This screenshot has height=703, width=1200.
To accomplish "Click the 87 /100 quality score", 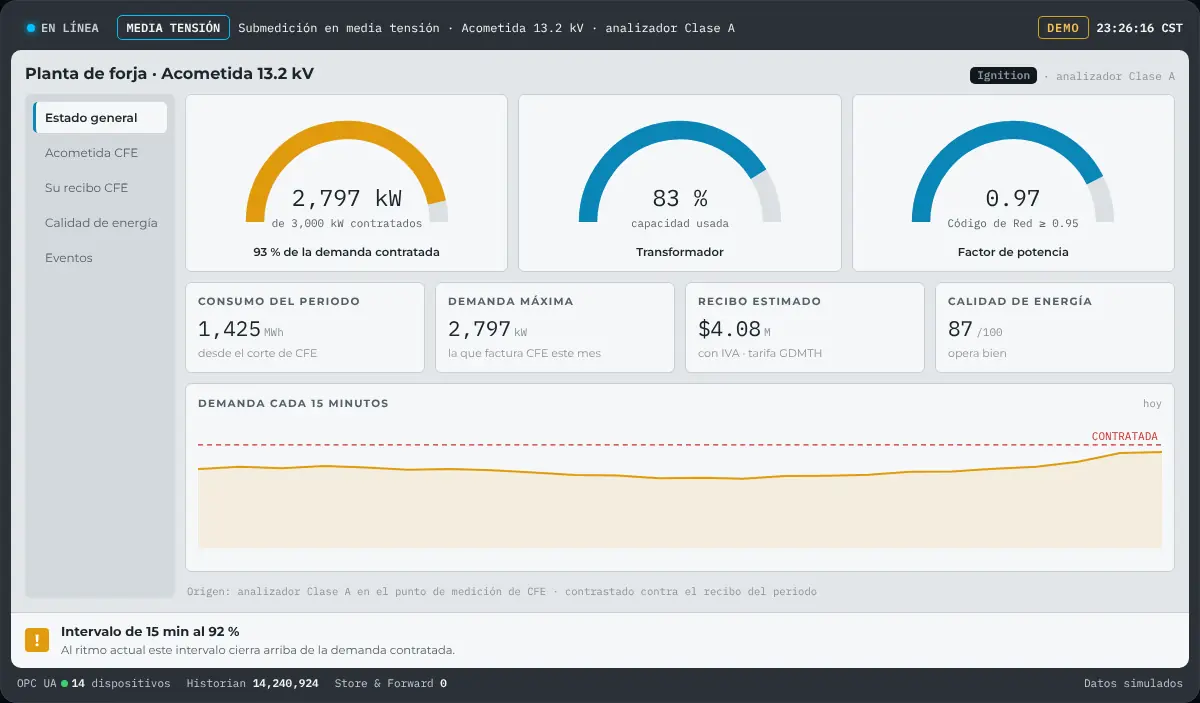I will click(x=975, y=329).
